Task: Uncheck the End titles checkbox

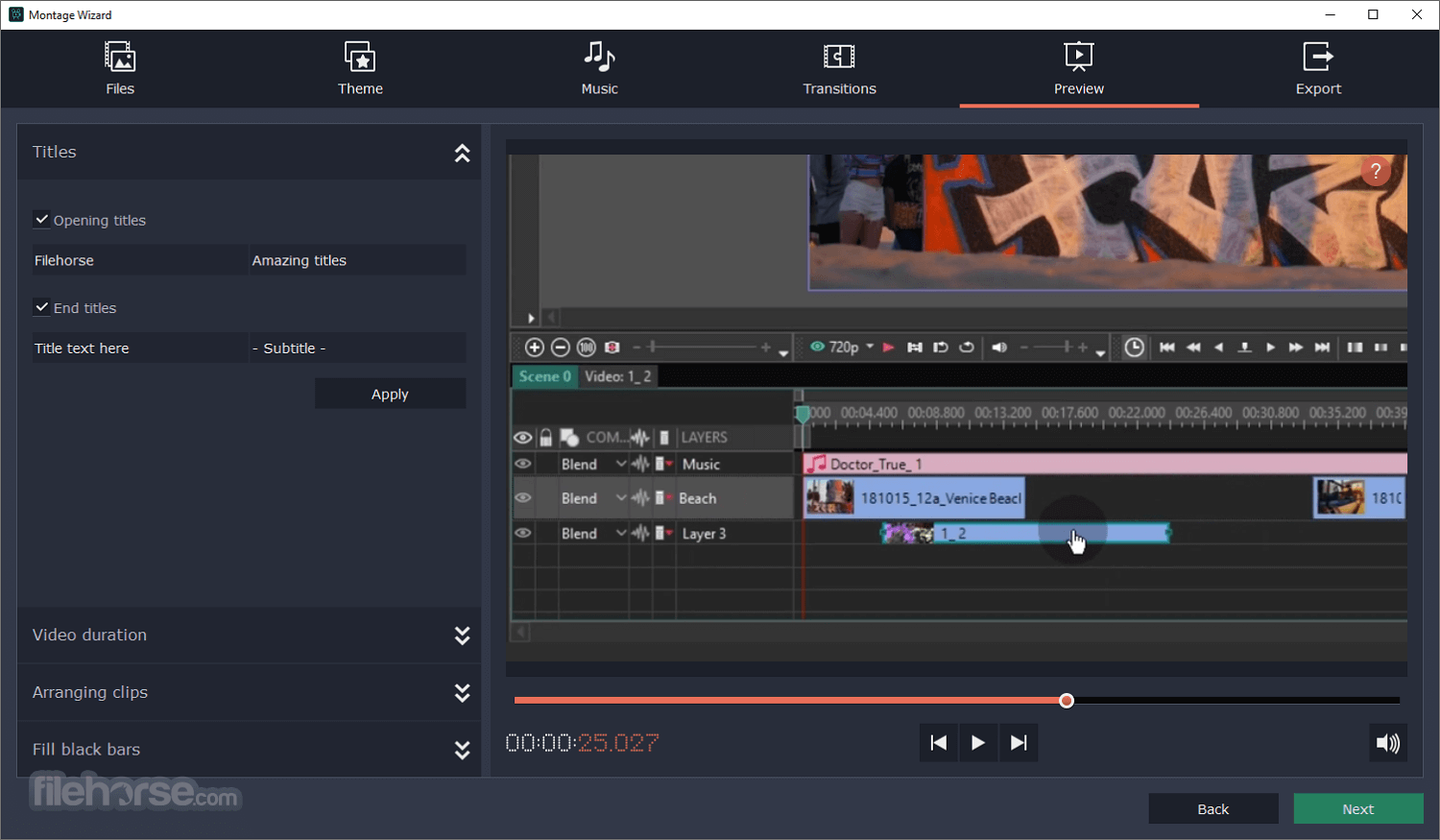Action: pos(41,307)
